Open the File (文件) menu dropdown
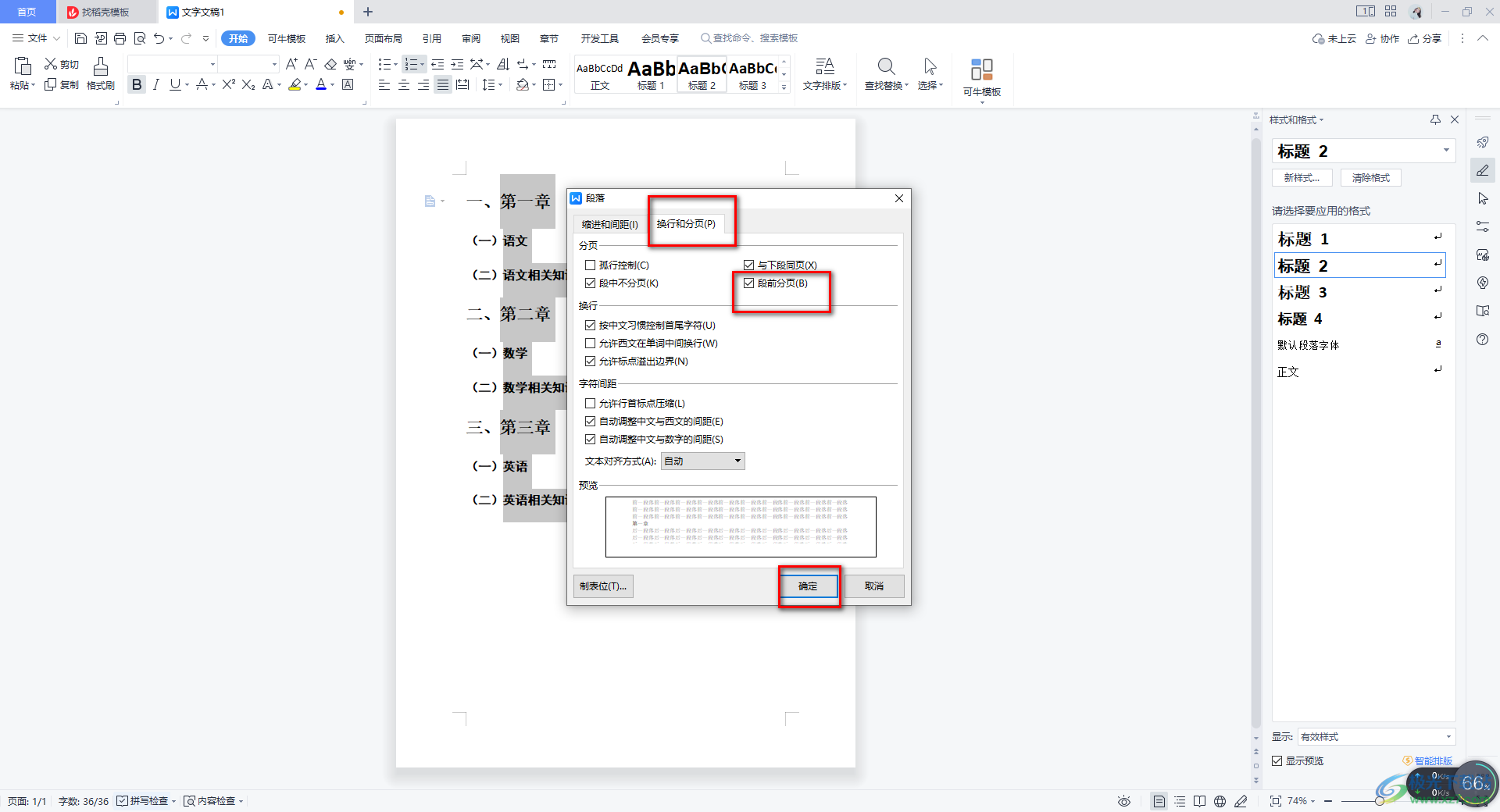The height and width of the screenshot is (812, 1500). pyautogui.click(x=37, y=38)
